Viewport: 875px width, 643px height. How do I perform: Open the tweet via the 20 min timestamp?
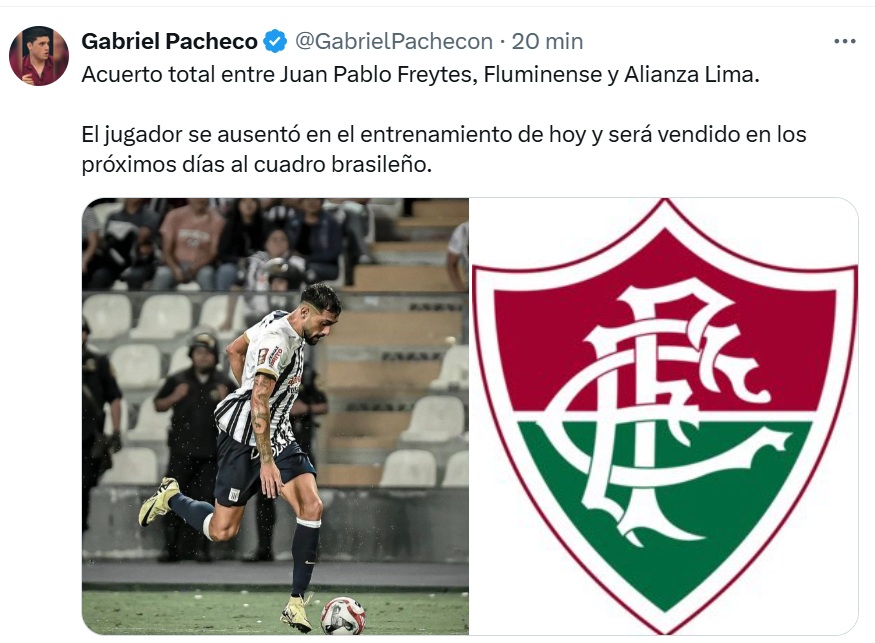[x=547, y=41]
